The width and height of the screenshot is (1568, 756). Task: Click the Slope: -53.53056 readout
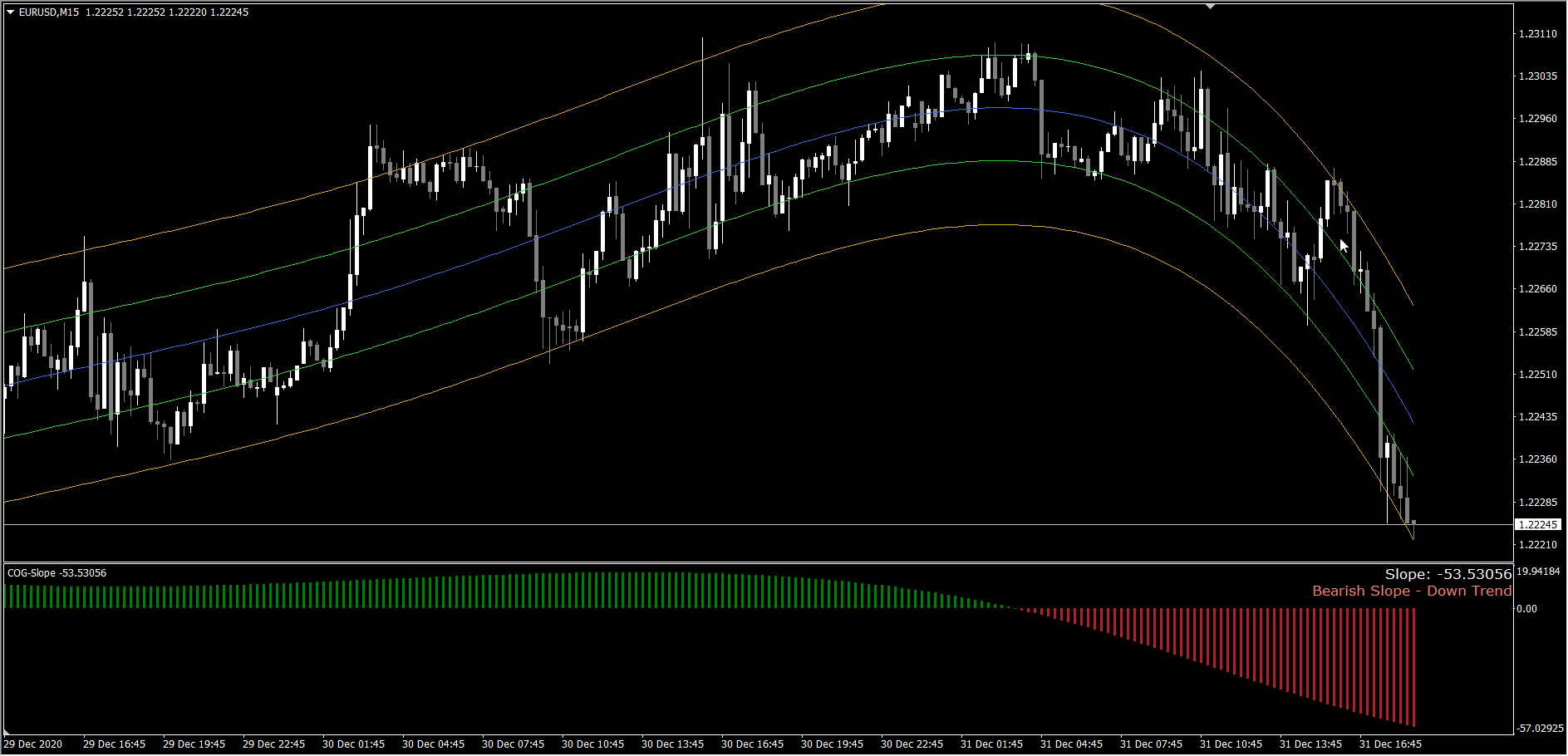pyautogui.click(x=1448, y=574)
